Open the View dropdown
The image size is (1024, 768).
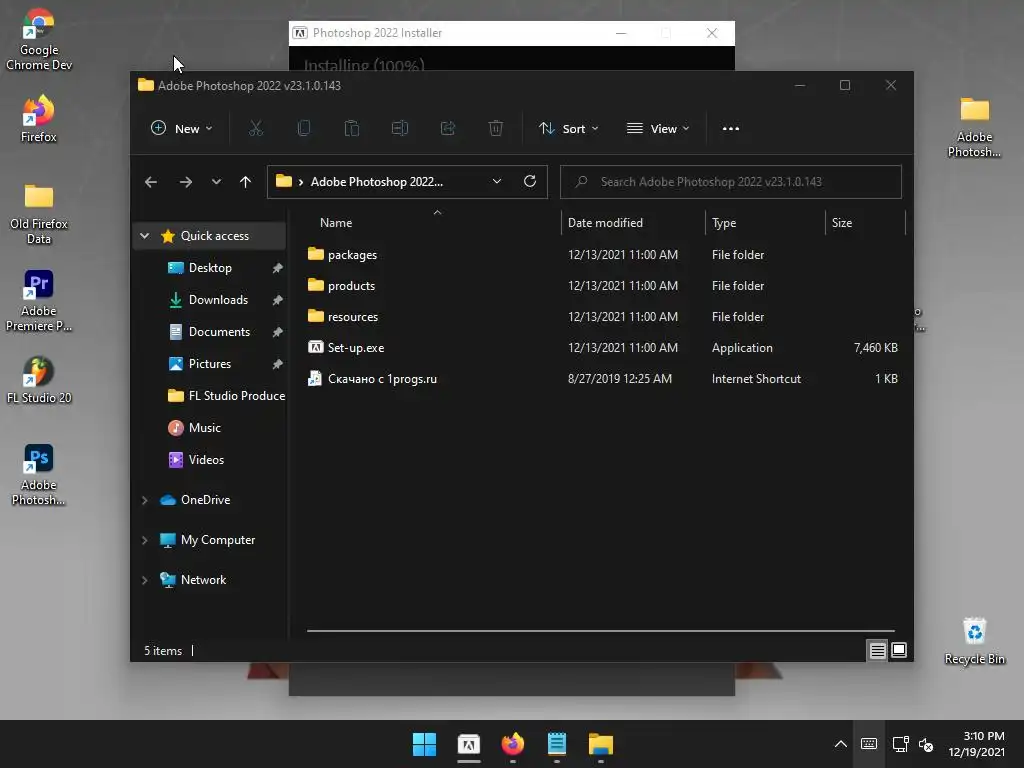click(658, 129)
